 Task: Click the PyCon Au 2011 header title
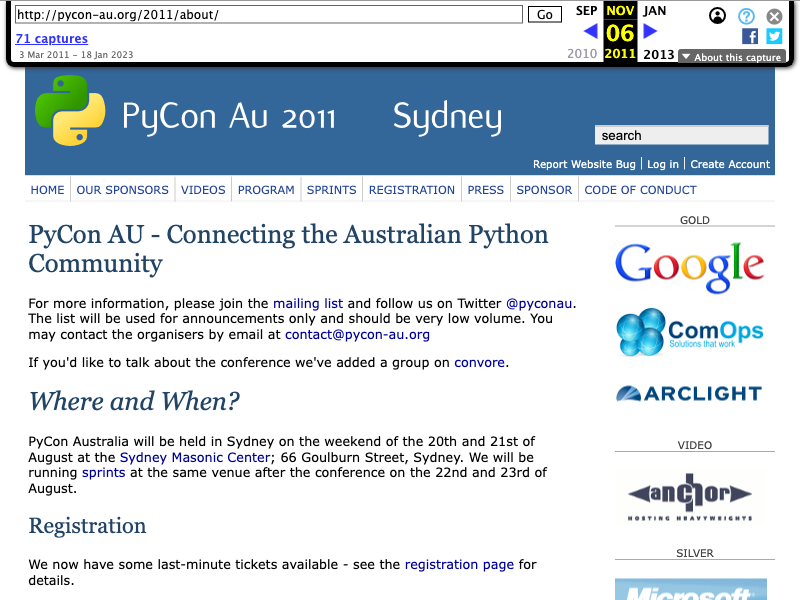(x=229, y=117)
